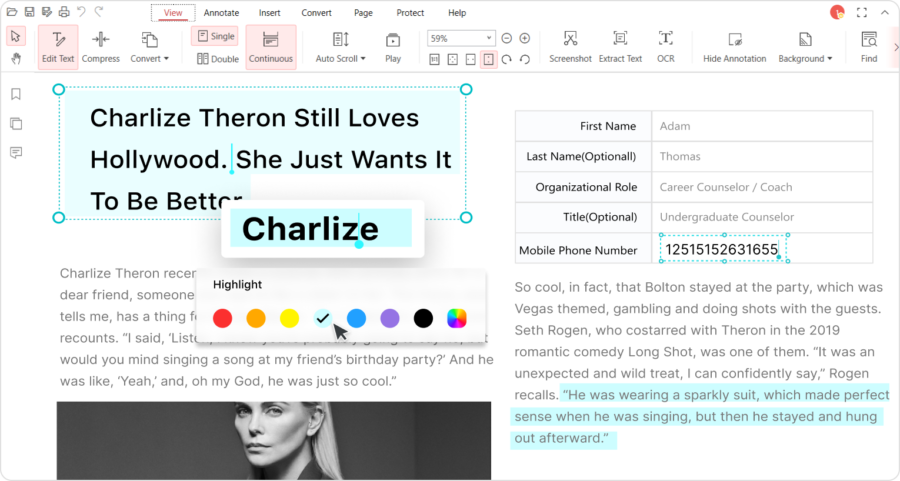Open the Protect tab
The height and width of the screenshot is (481, 900).
[x=410, y=13]
